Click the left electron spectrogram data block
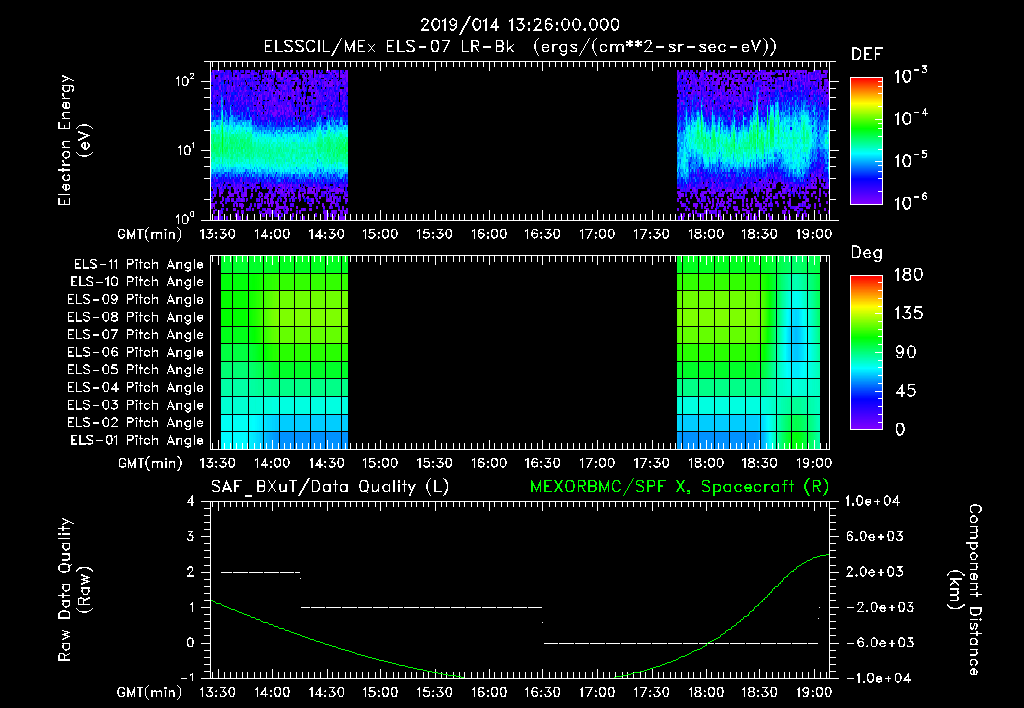 (279, 144)
